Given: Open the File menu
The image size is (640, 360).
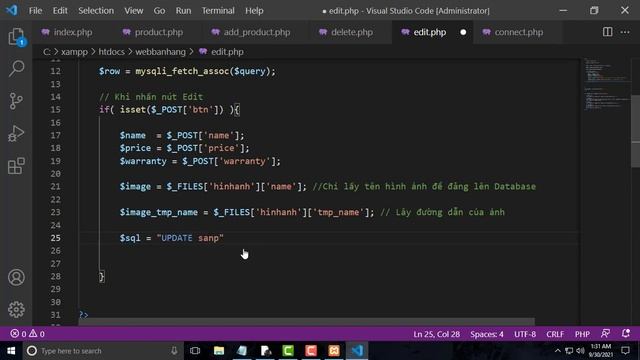Looking at the screenshot, I should coord(35,11).
